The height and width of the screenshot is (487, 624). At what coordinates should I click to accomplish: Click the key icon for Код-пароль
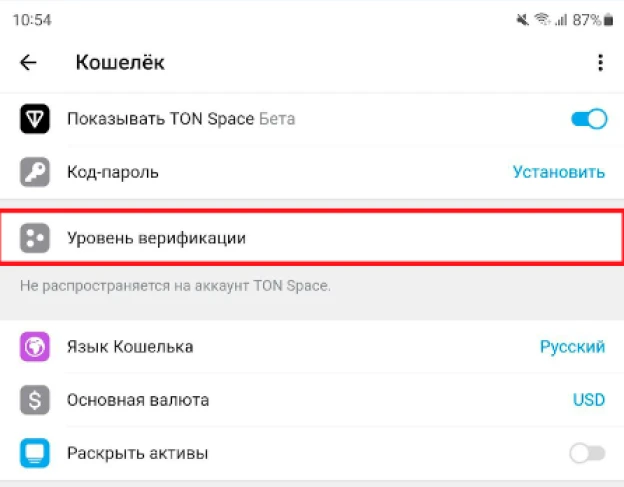pyautogui.click(x=35, y=172)
